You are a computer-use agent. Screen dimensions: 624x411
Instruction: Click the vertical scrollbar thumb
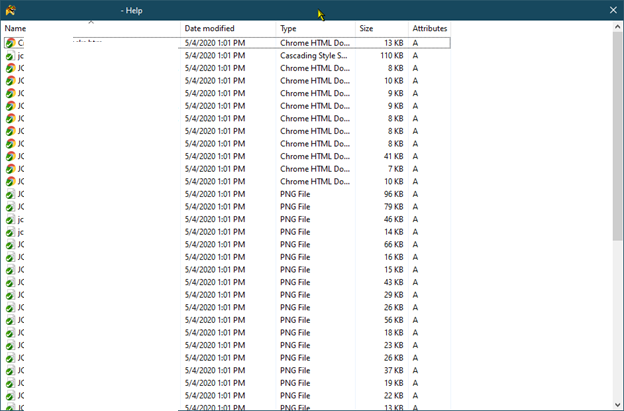click(617, 136)
